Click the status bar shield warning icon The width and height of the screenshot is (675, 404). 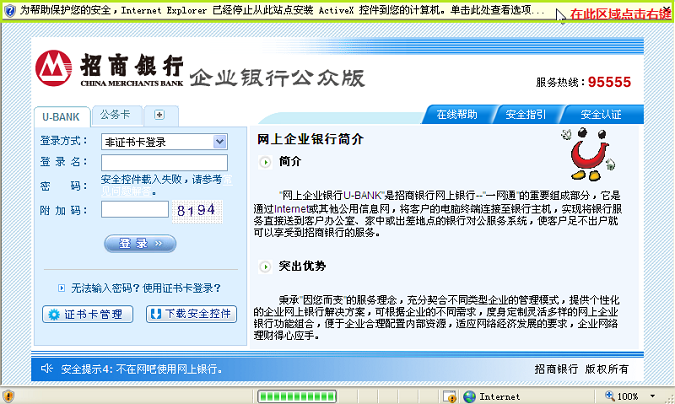coord(8,396)
